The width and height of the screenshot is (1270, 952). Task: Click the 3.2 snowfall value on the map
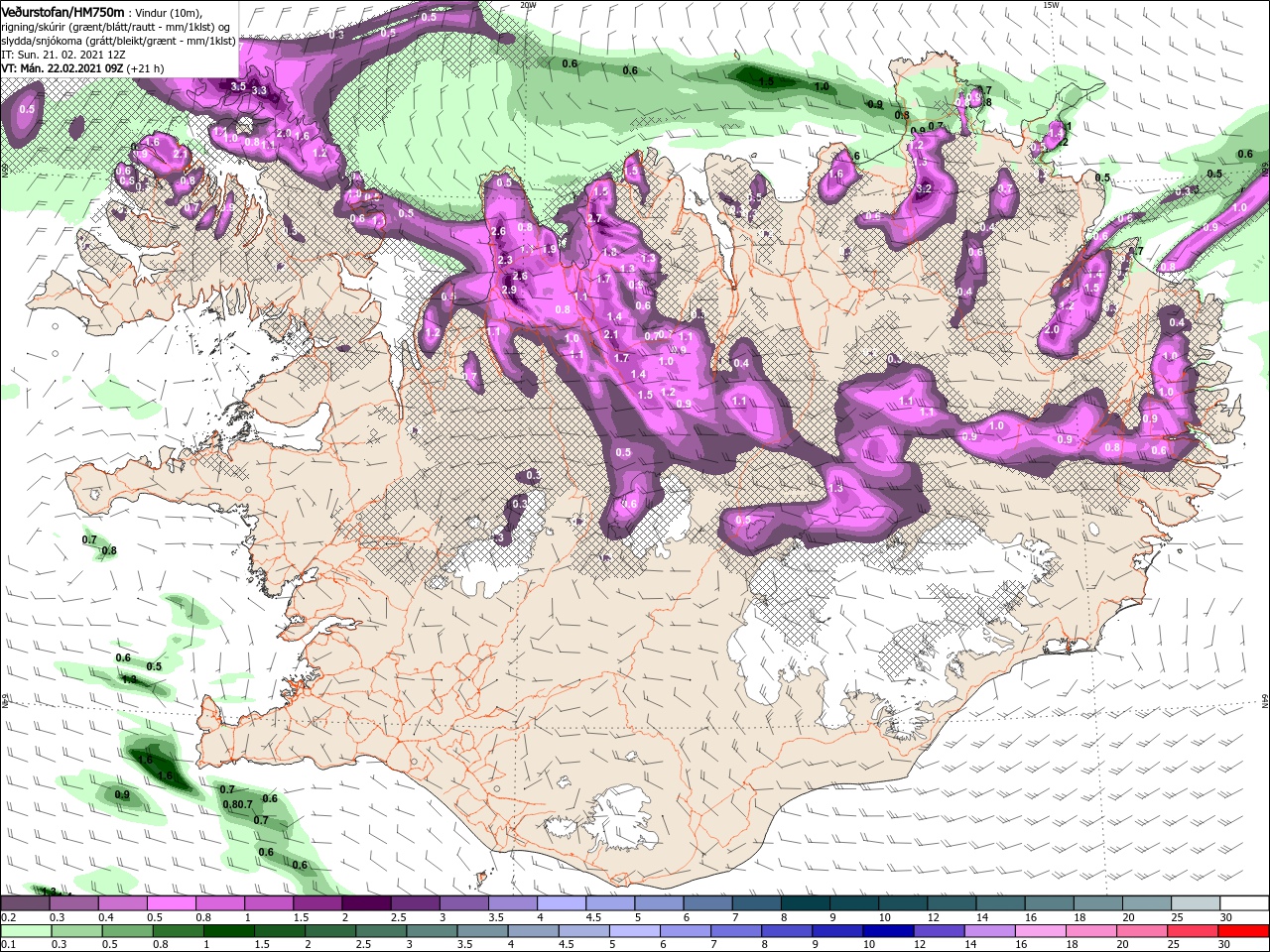(x=924, y=188)
